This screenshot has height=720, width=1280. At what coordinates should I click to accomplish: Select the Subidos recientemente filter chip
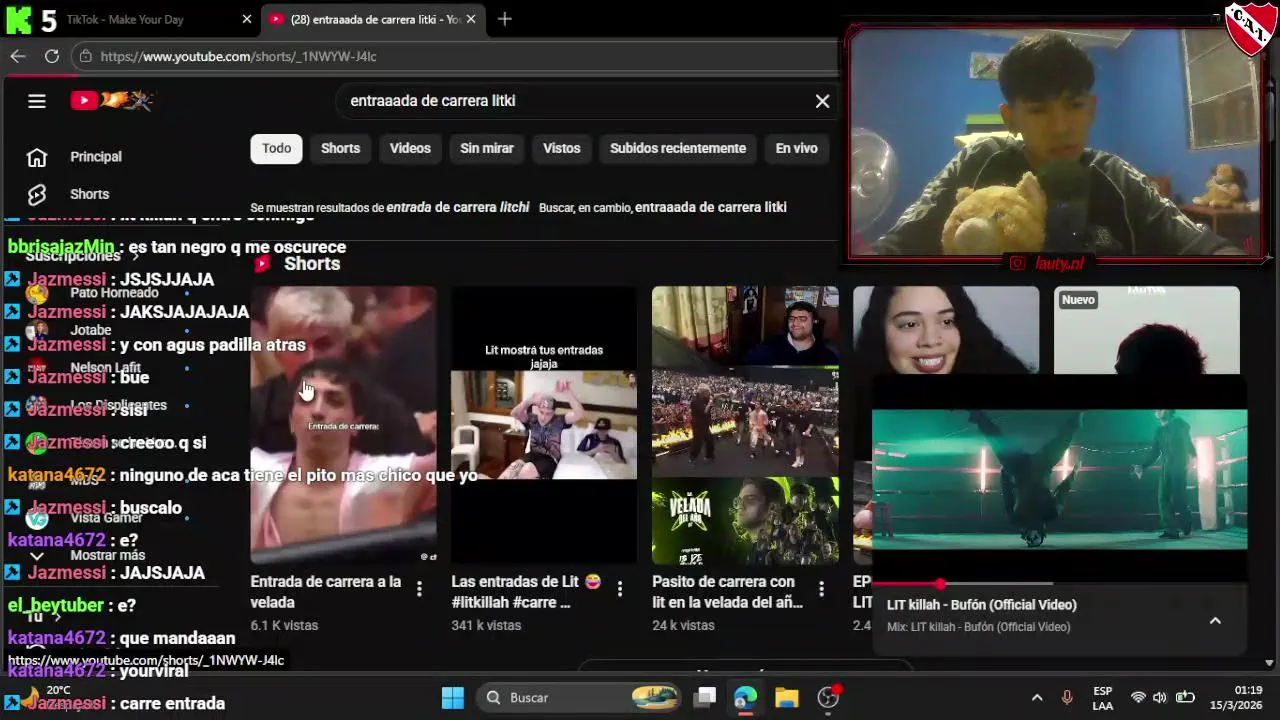(x=678, y=148)
